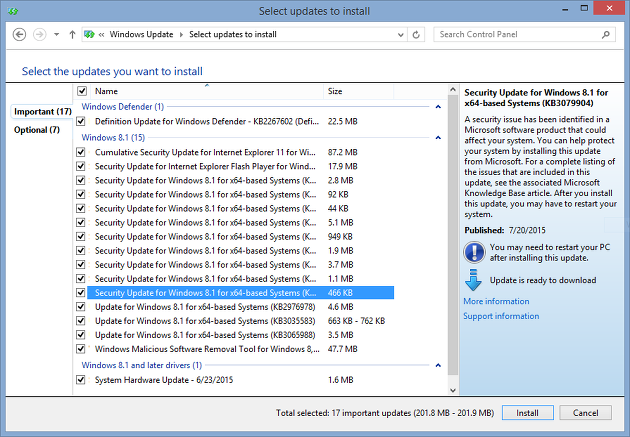Click the Back navigation arrow
Viewport: 630px width, 437px height.
(x=19, y=35)
